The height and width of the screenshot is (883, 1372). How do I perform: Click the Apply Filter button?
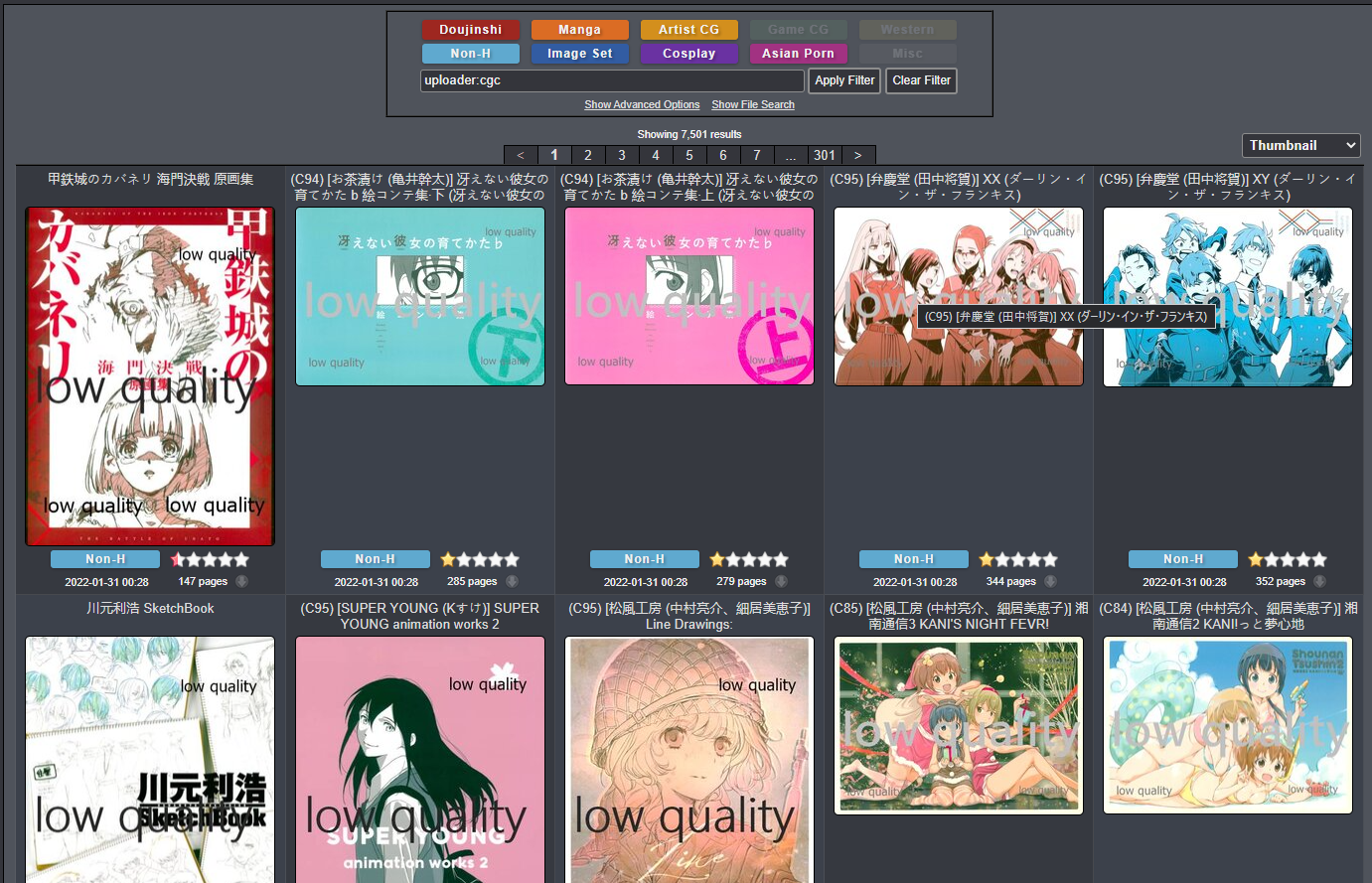click(844, 80)
